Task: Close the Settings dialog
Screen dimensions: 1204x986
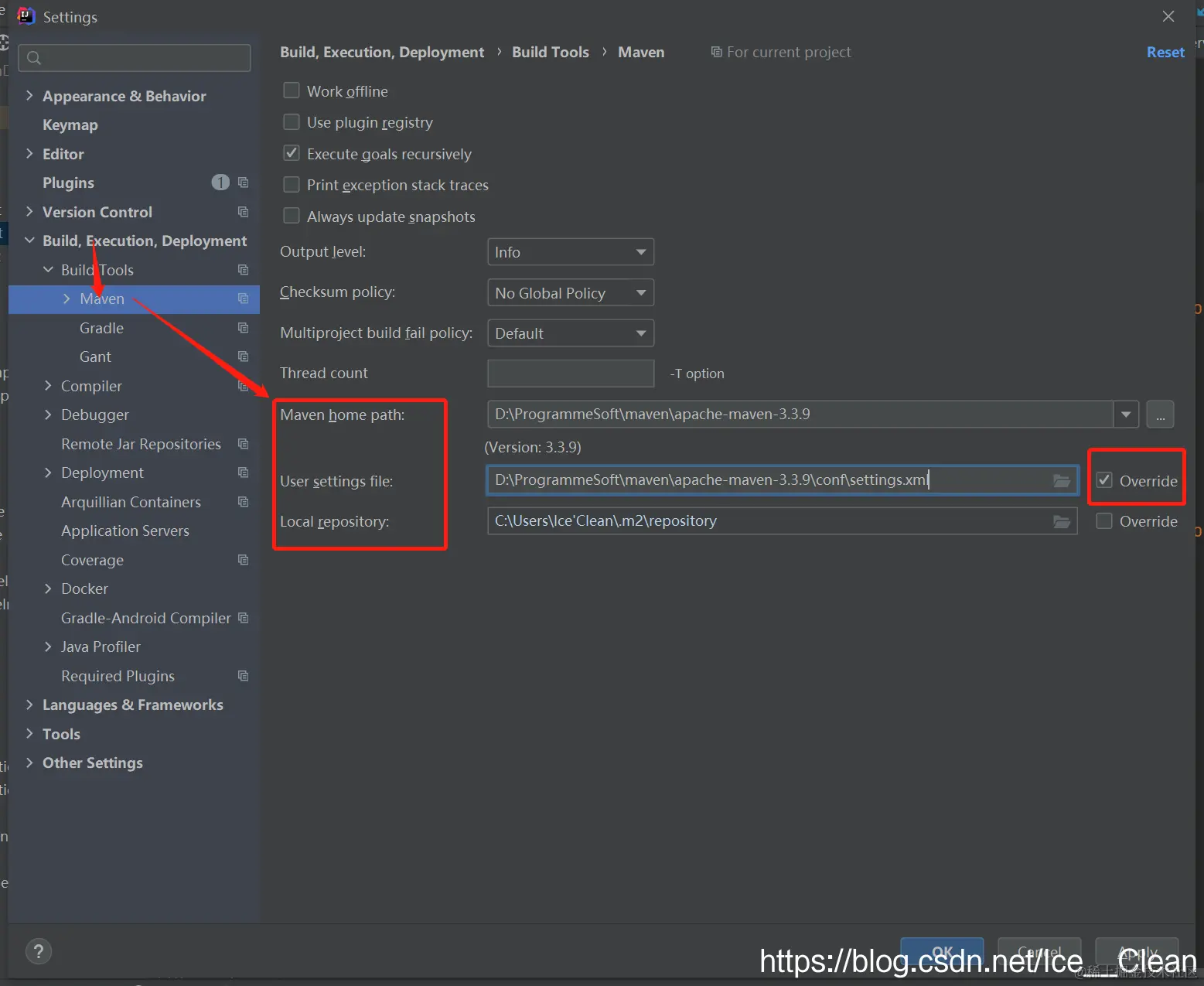Action: click(x=1168, y=16)
